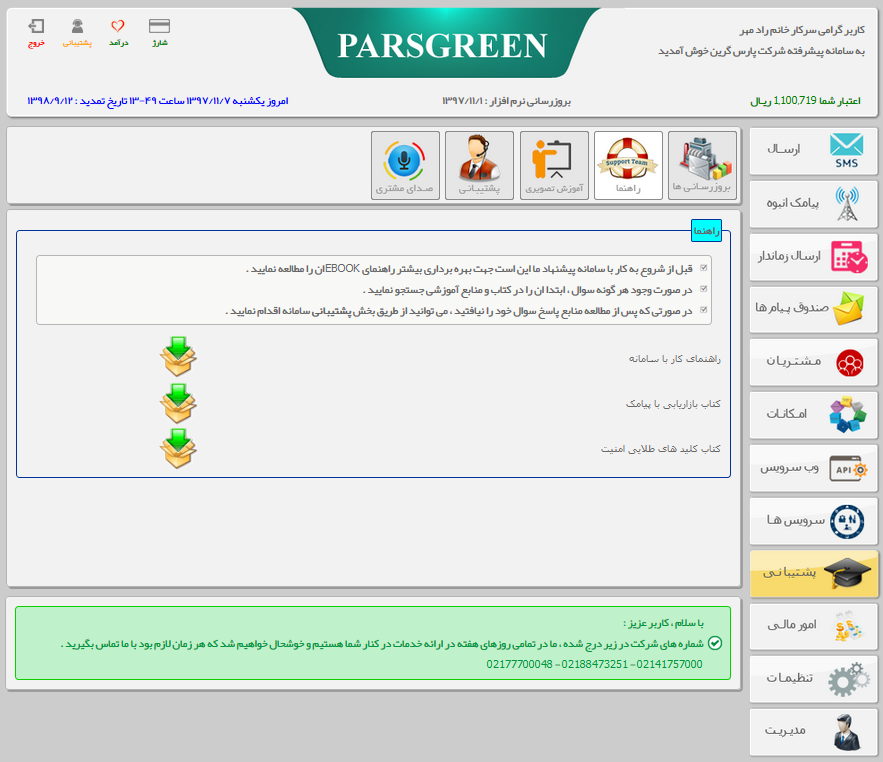Click the آموزش تصویری (video tutorial) icon
This screenshot has width=883, height=762.
pos(555,164)
